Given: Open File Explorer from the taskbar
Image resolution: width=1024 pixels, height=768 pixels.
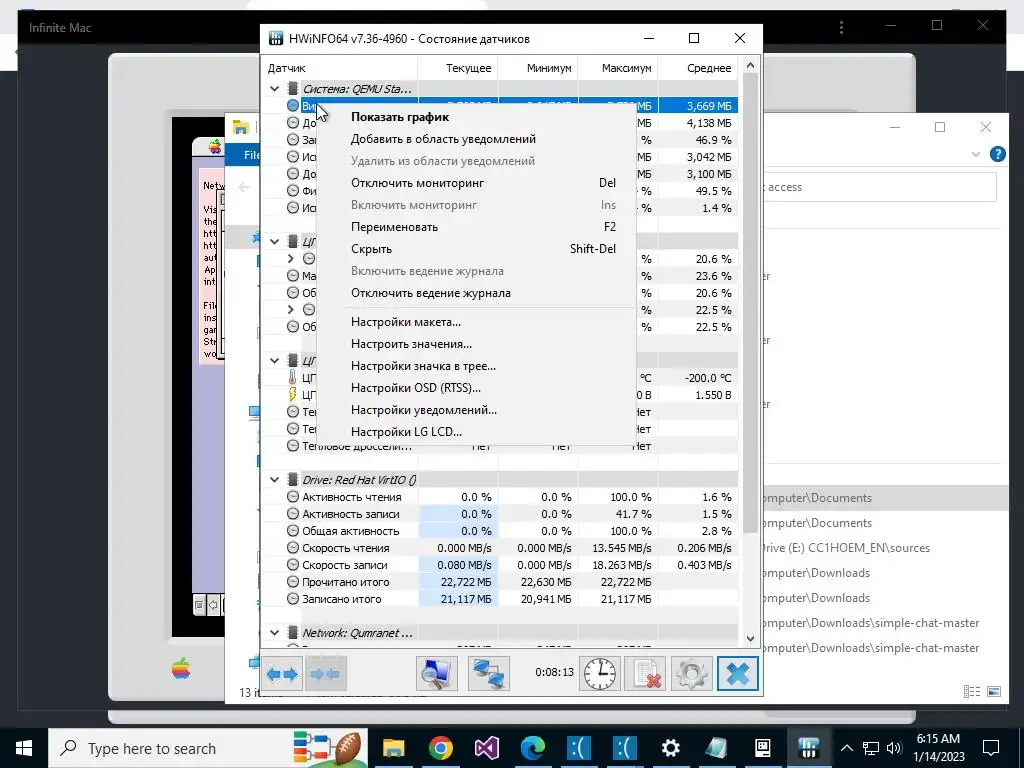Looking at the screenshot, I should (394, 748).
